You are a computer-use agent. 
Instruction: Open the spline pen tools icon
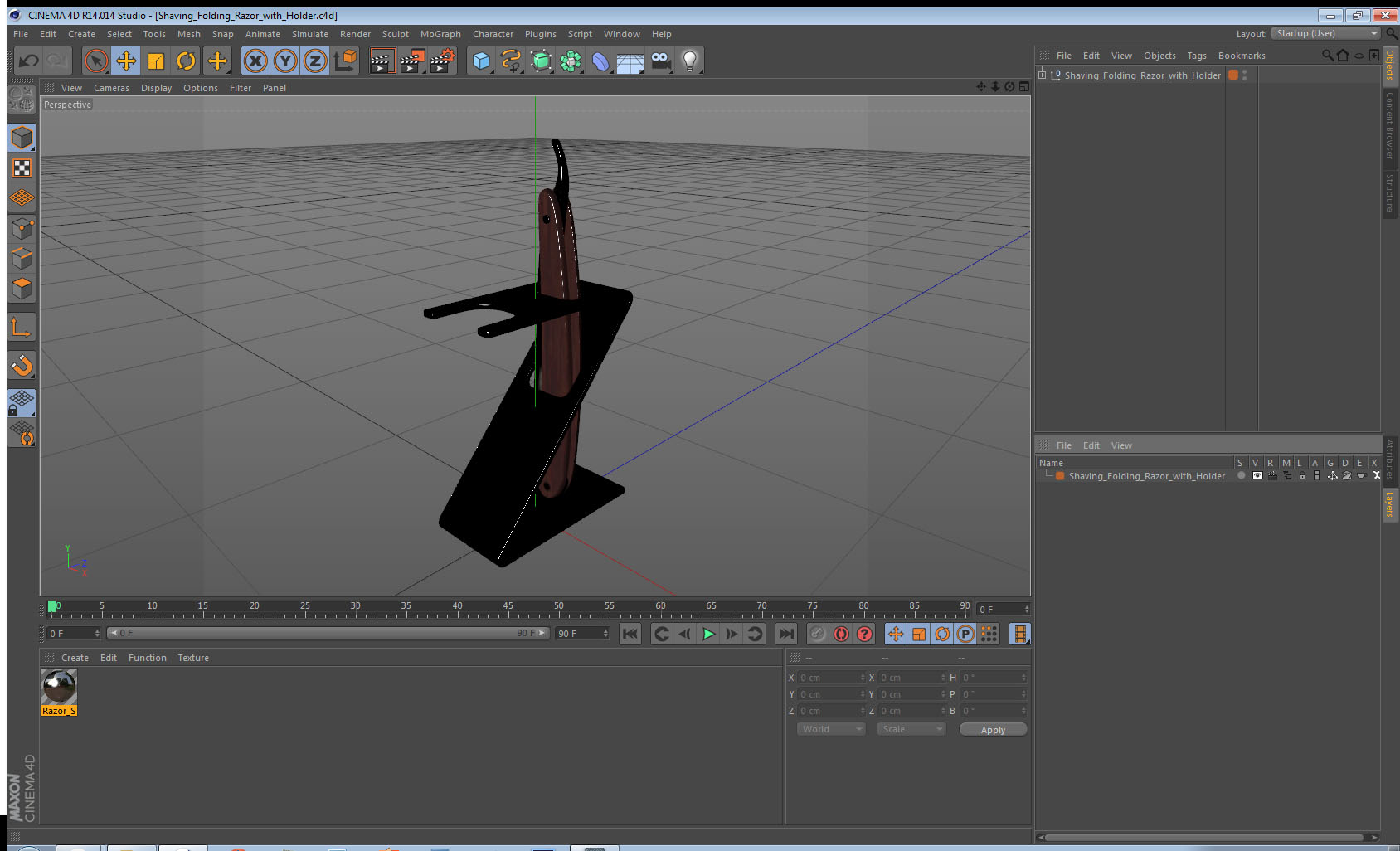click(511, 61)
